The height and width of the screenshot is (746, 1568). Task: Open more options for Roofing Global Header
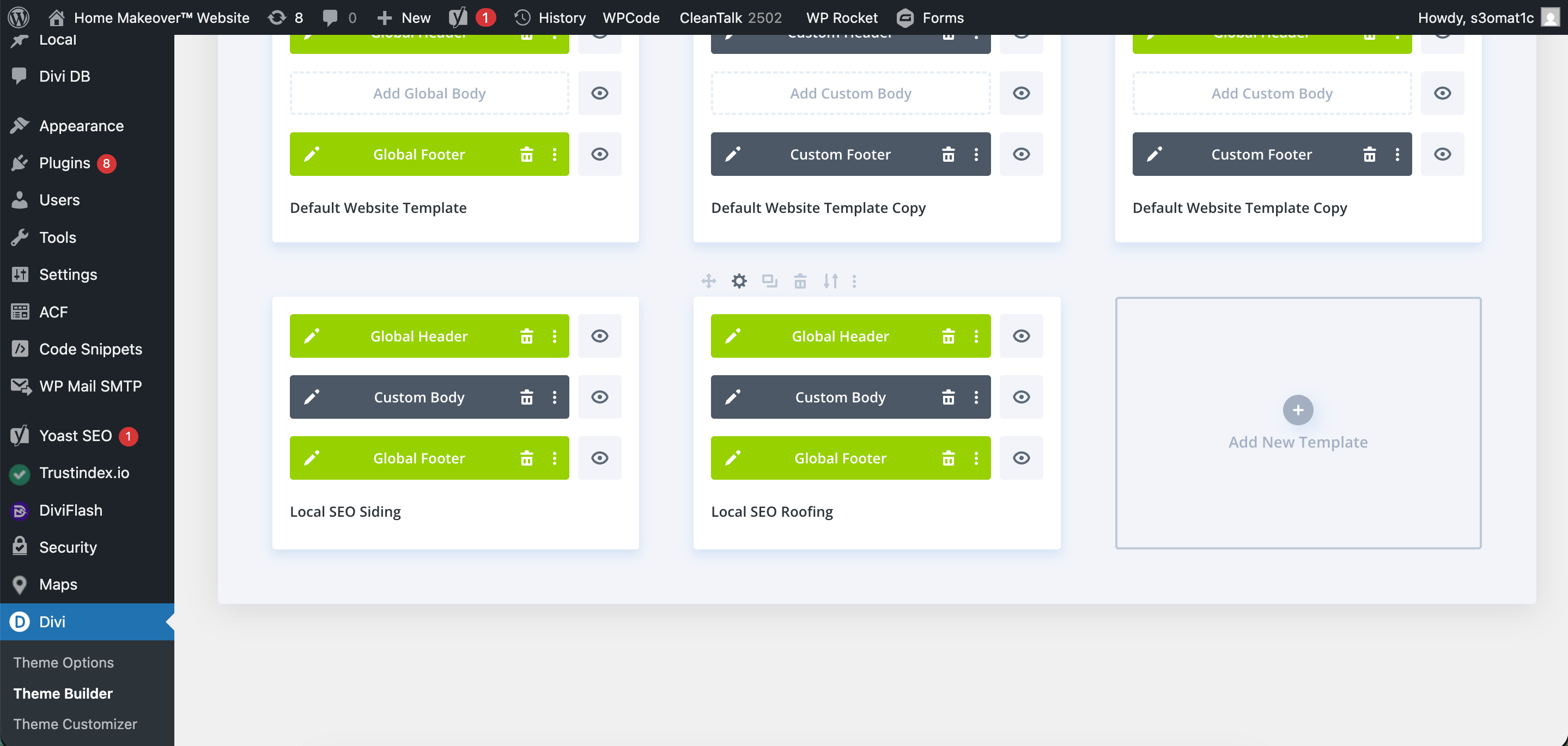[976, 336]
